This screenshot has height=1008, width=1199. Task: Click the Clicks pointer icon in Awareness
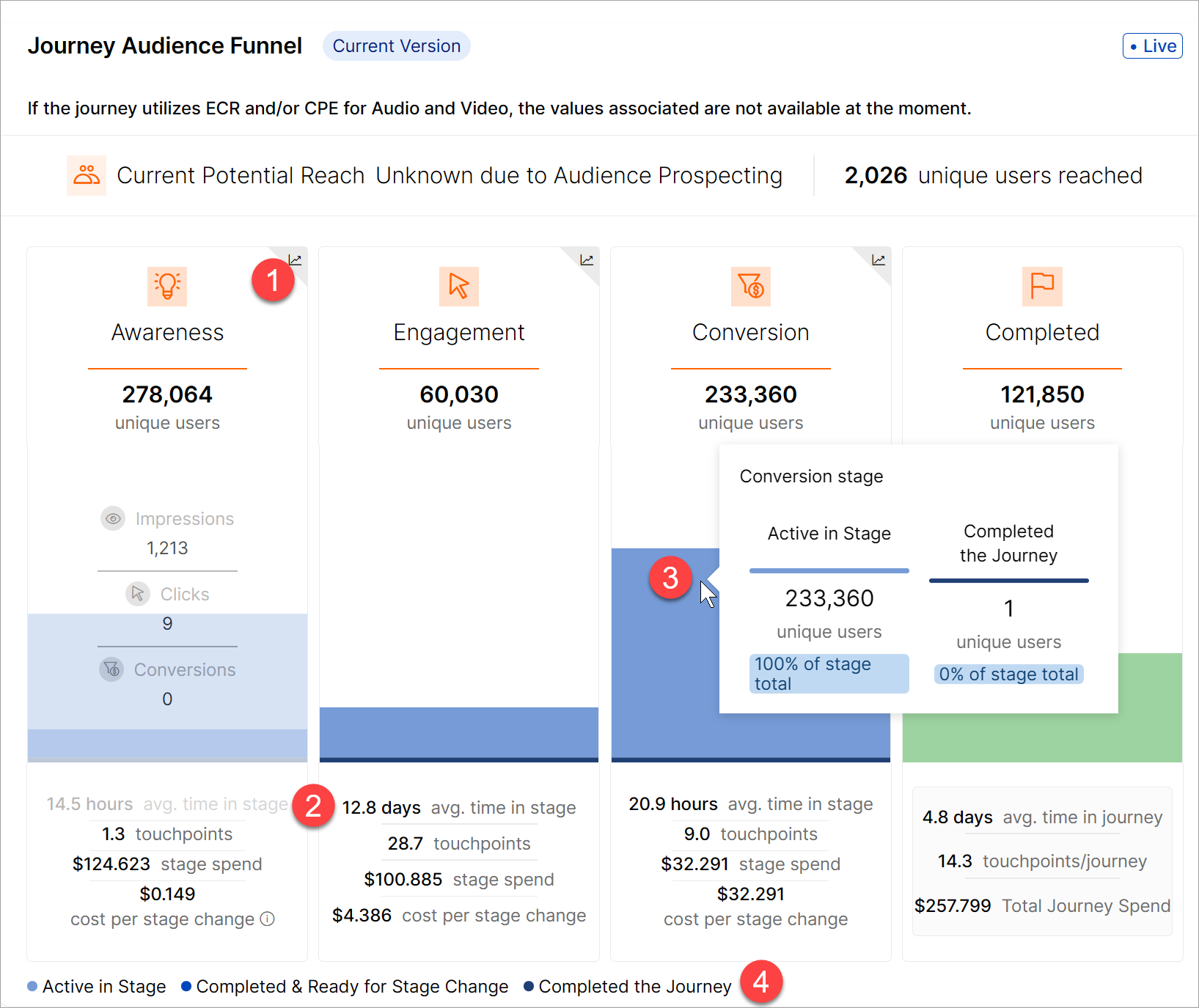tap(138, 594)
